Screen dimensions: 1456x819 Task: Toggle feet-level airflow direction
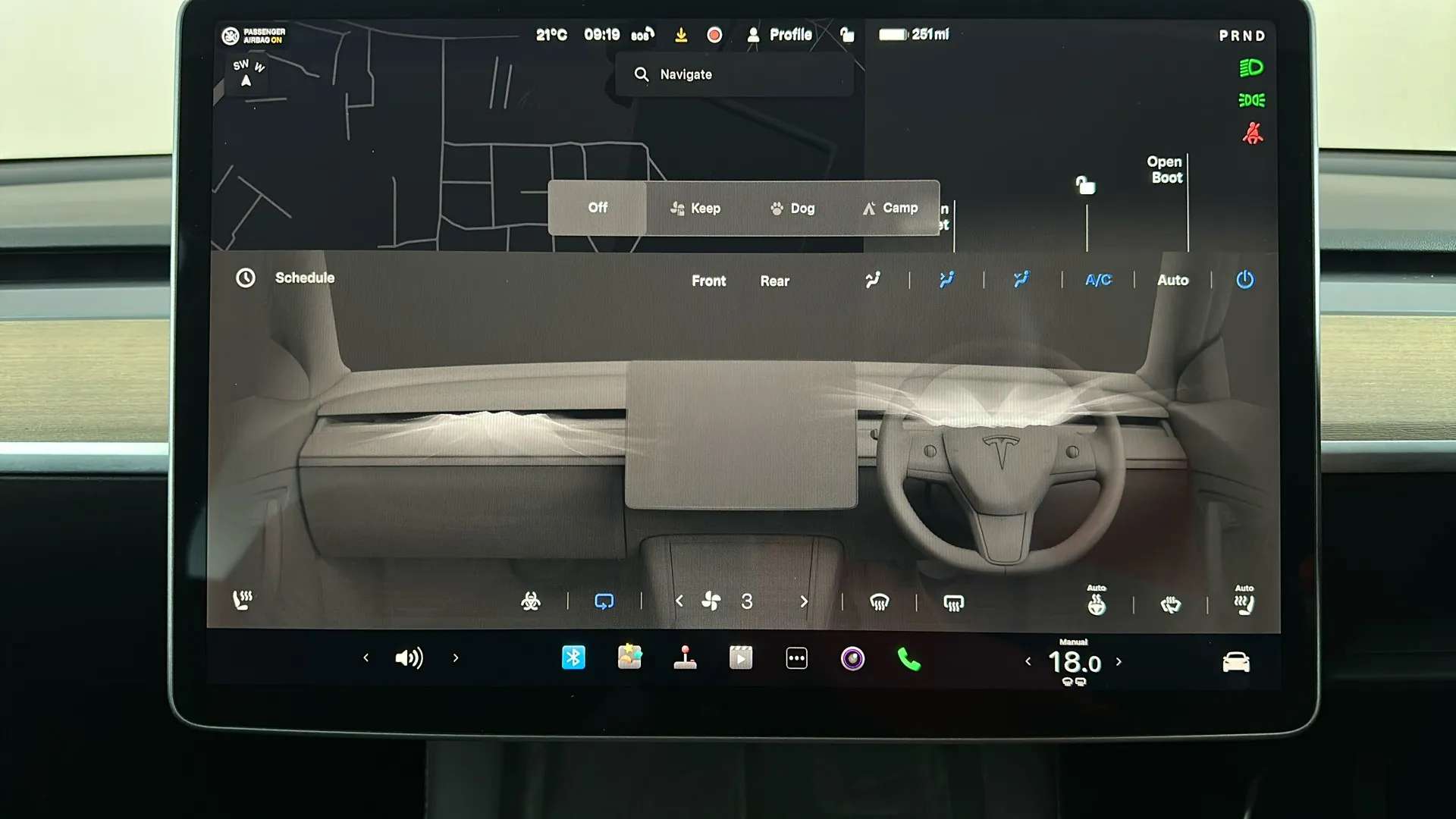(x=1021, y=280)
